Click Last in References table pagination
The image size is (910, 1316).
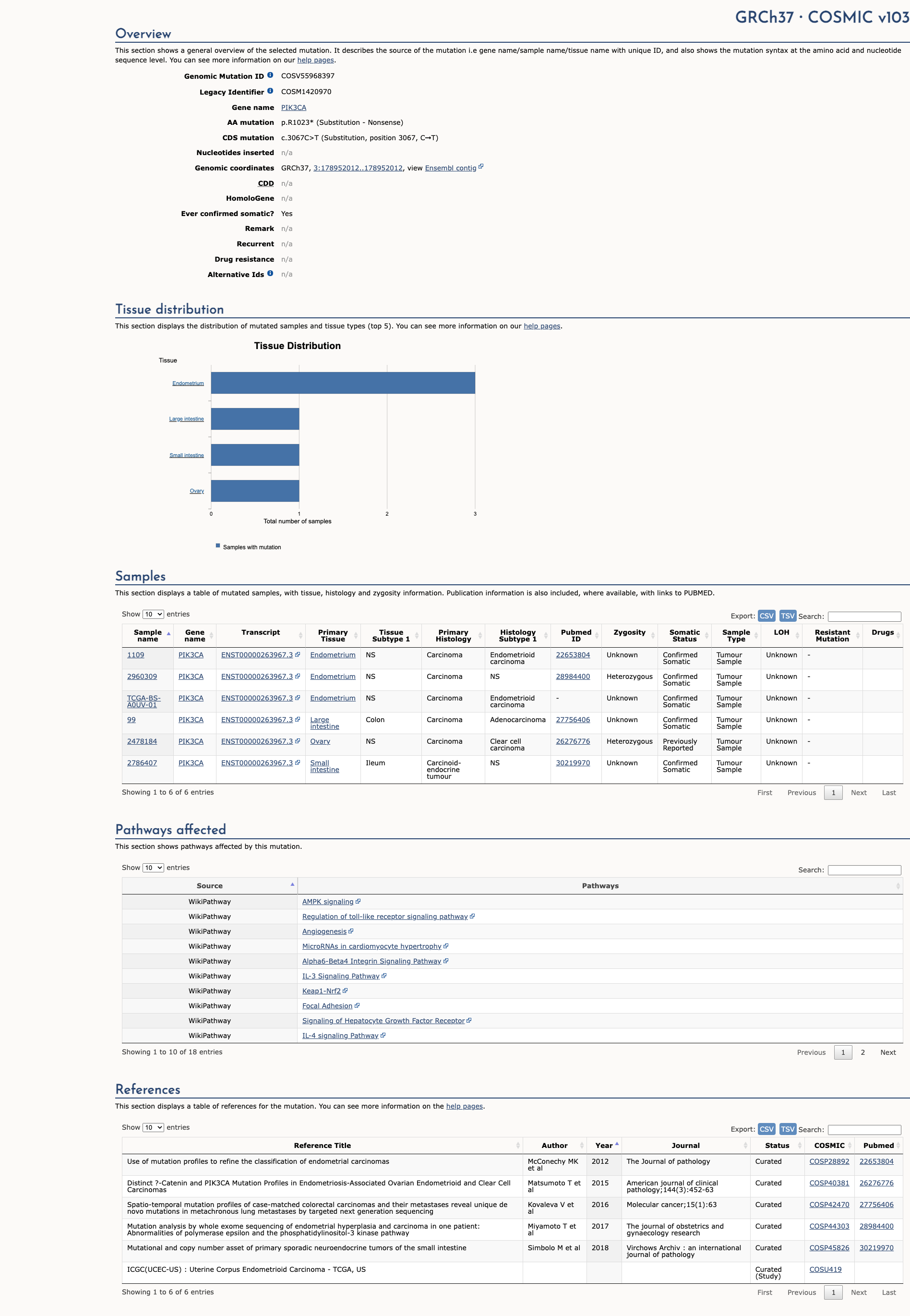(889, 1292)
